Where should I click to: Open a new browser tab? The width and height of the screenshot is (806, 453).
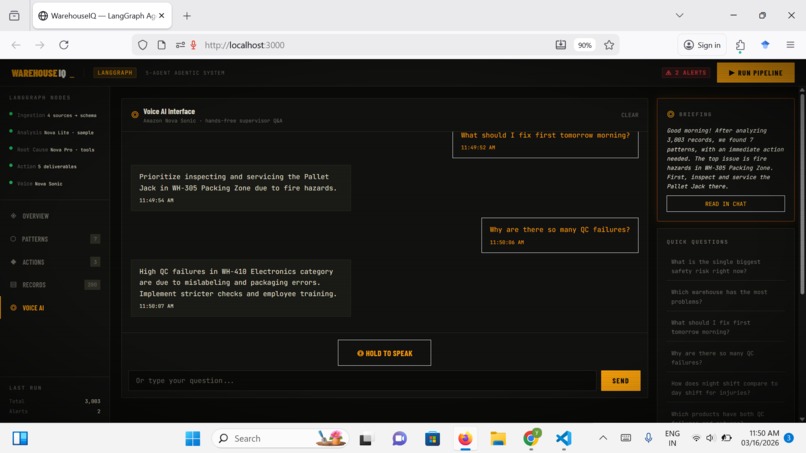[x=187, y=16]
